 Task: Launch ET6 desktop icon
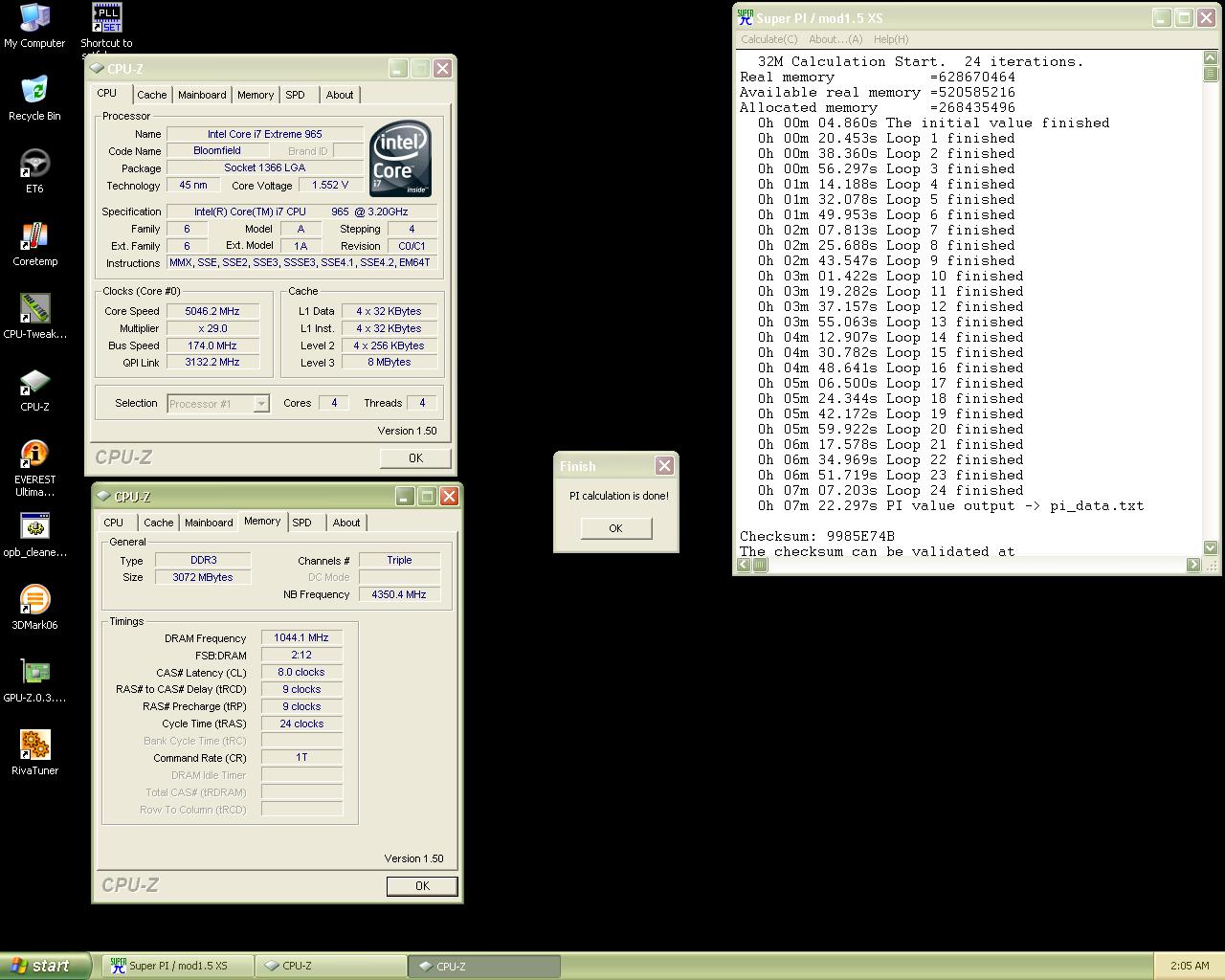pos(34,171)
